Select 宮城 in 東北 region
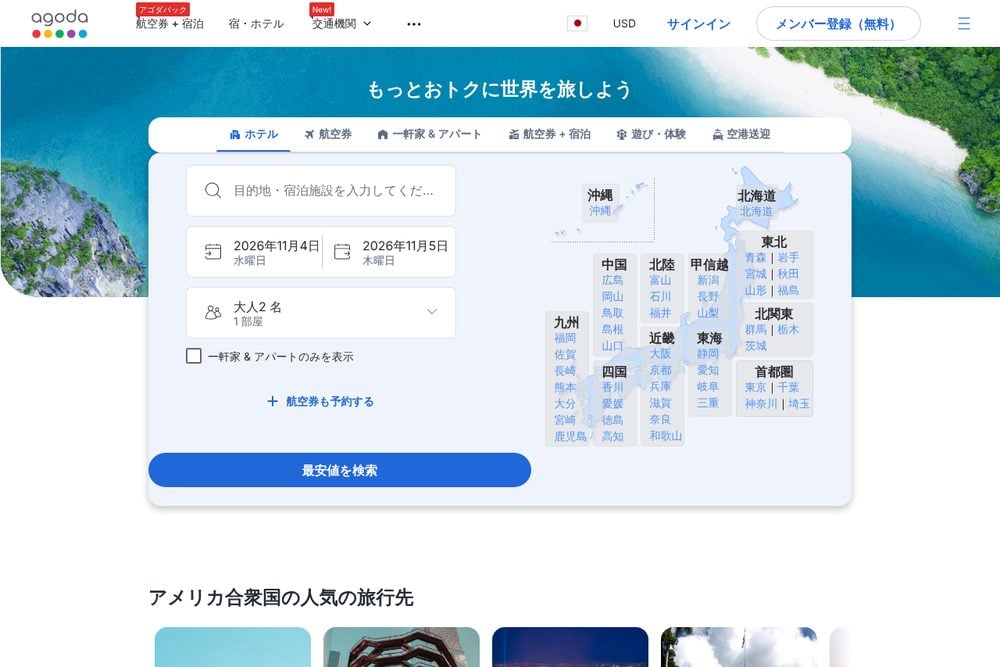 click(x=756, y=274)
